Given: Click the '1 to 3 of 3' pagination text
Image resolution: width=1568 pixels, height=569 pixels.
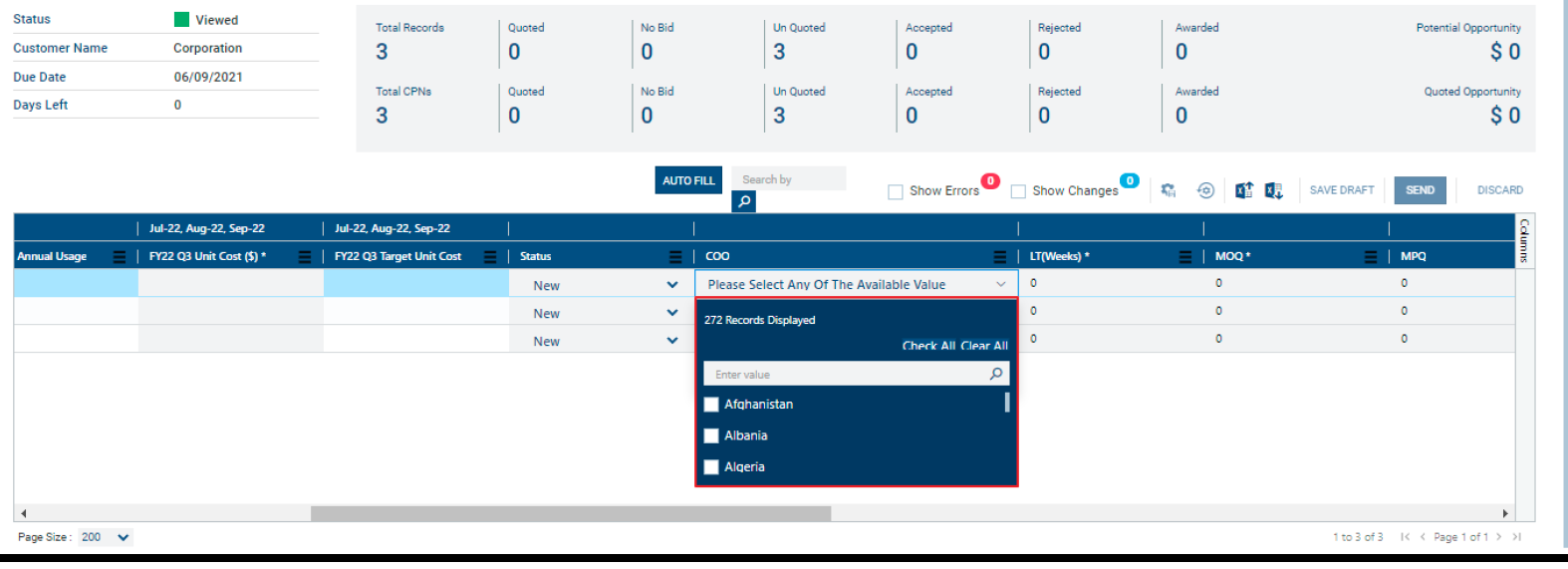Looking at the screenshot, I should 1358,537.
